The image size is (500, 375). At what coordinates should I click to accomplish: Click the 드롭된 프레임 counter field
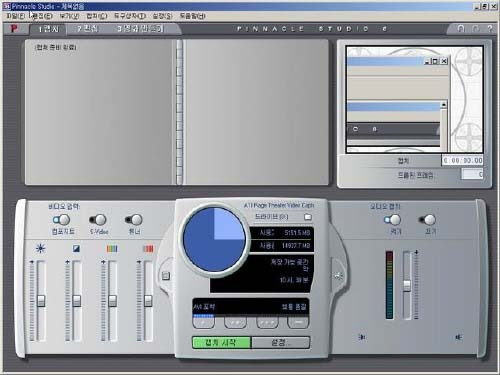[x=472, y=174]
